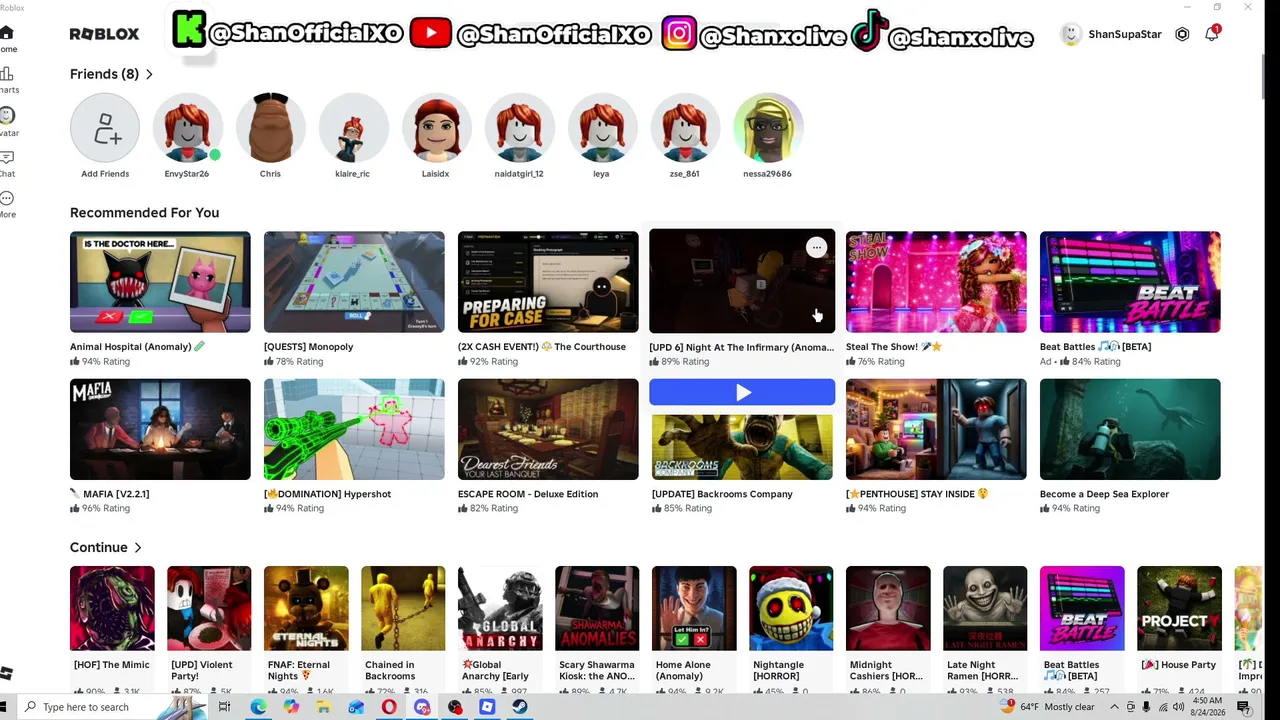Open the Beat Battles [BETA] ad thumbnail in Recommended
This screenshot has height=720, width=1280.
click(x=1130, y=282)
